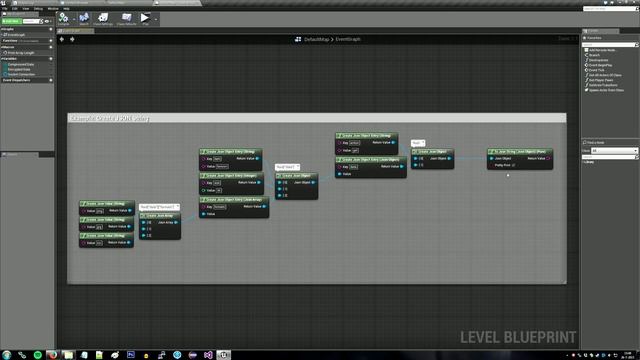Open Class Defaults from the toolbar
The image size is (640, 360).
127,18
